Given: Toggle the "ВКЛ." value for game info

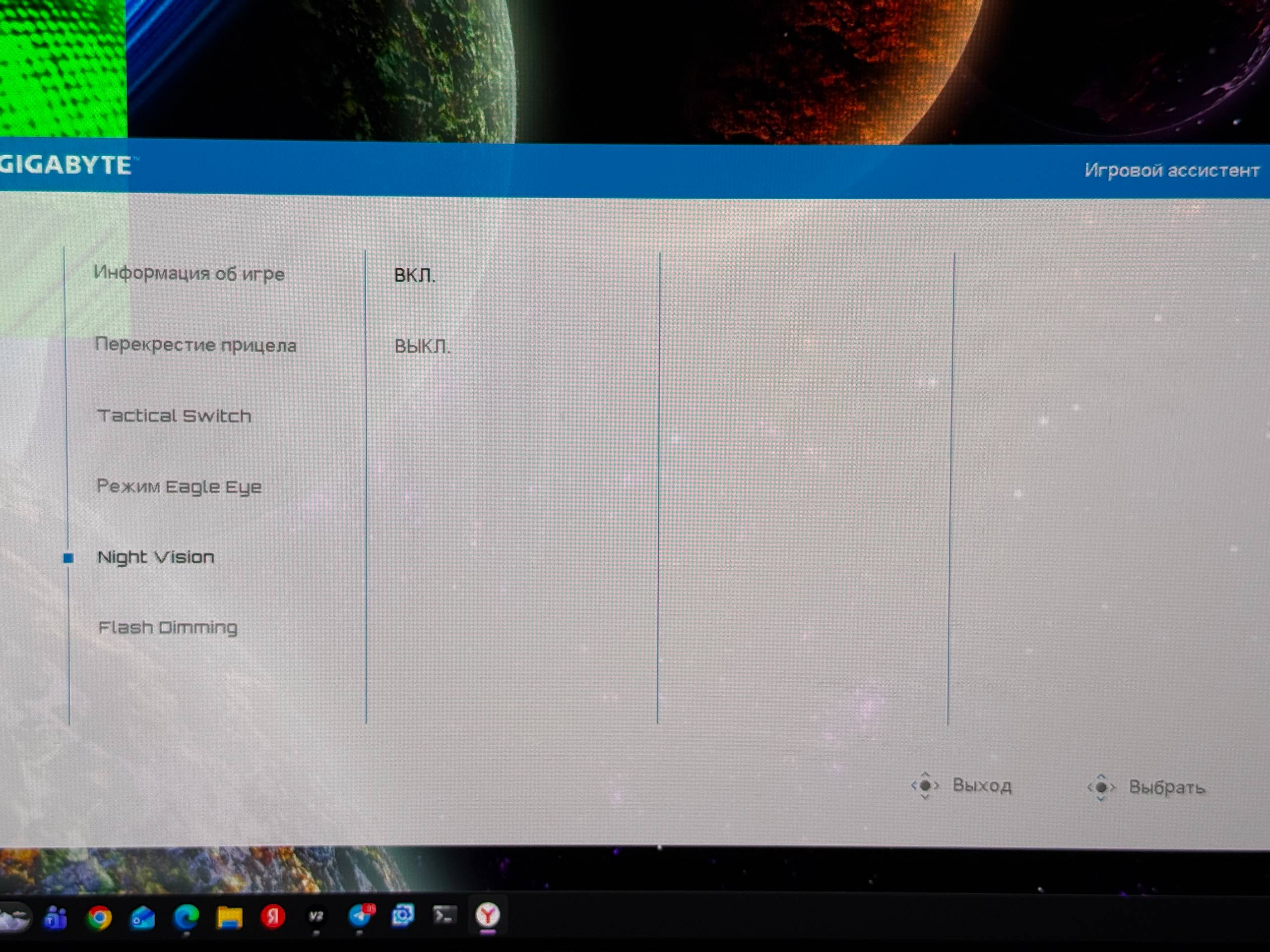Looking at the screenshot, I should click(x=415, y=276).
